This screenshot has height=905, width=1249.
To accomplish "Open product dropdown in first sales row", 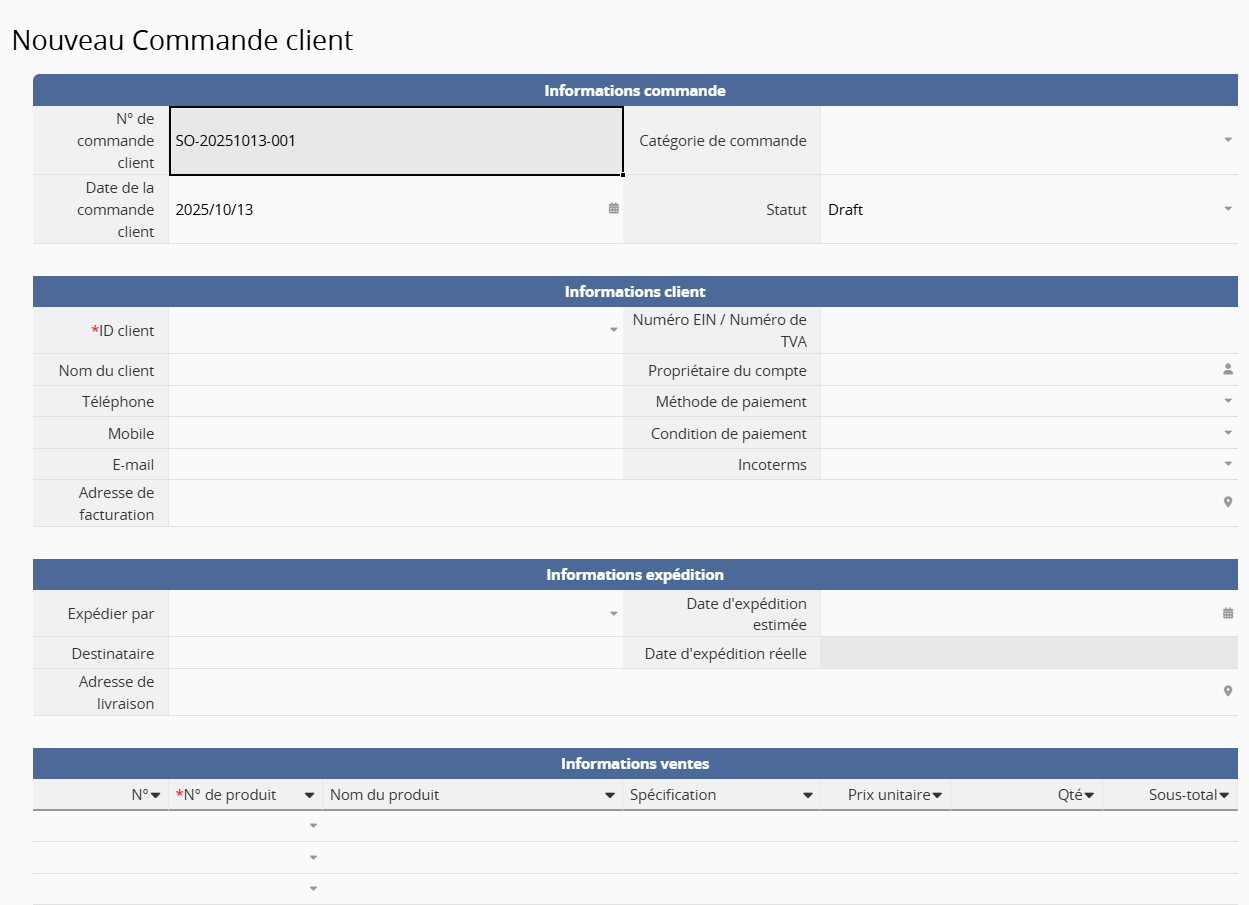I will tap(313, 826).
